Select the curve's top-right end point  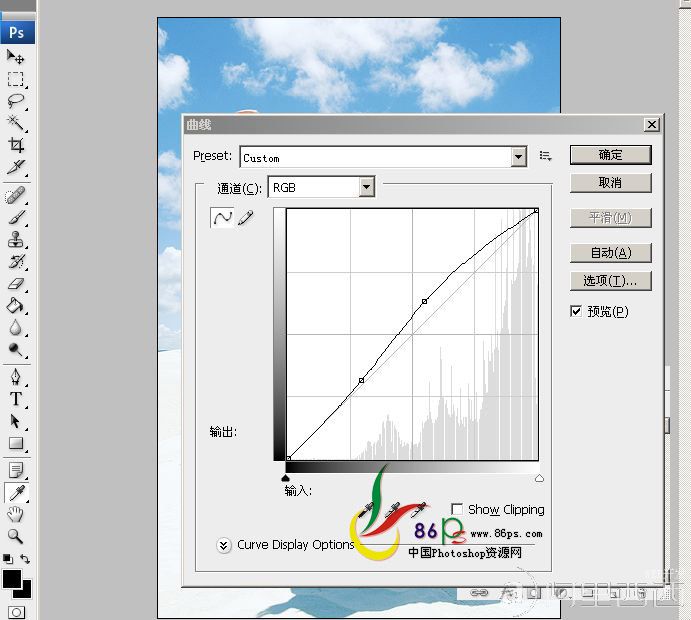click(536, 211)
